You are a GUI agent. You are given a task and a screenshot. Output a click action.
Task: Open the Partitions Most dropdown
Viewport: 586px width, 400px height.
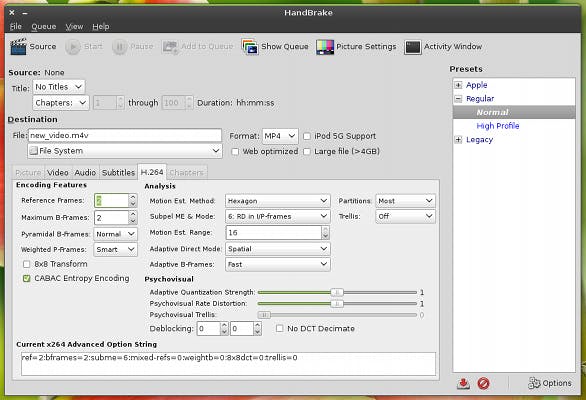point(405,201)
